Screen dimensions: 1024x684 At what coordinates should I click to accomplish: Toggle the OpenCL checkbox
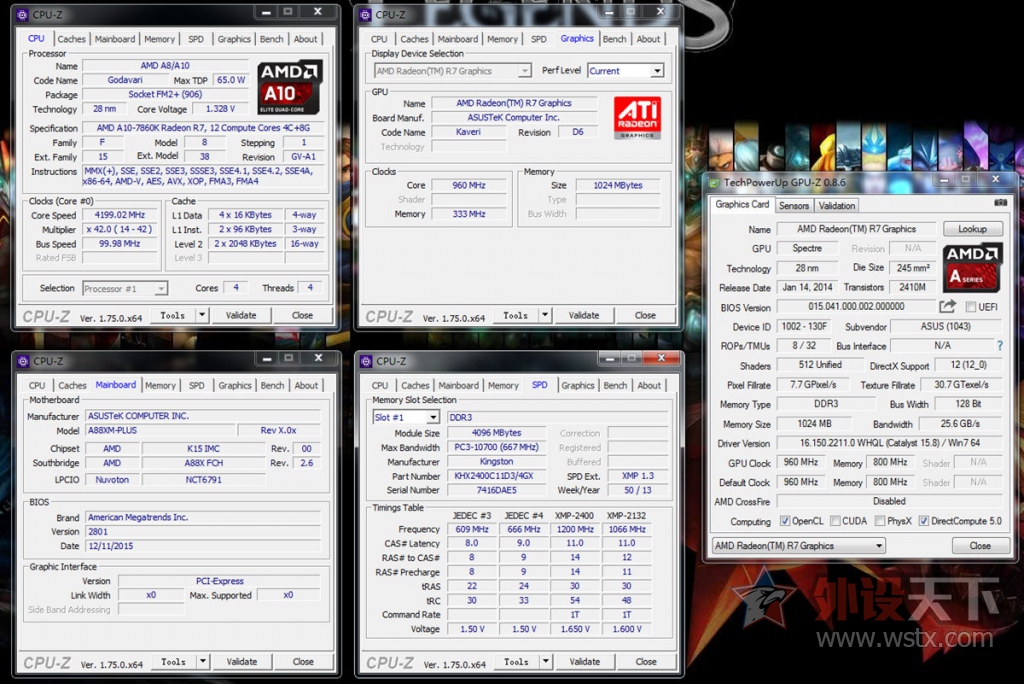coord(785,521)
